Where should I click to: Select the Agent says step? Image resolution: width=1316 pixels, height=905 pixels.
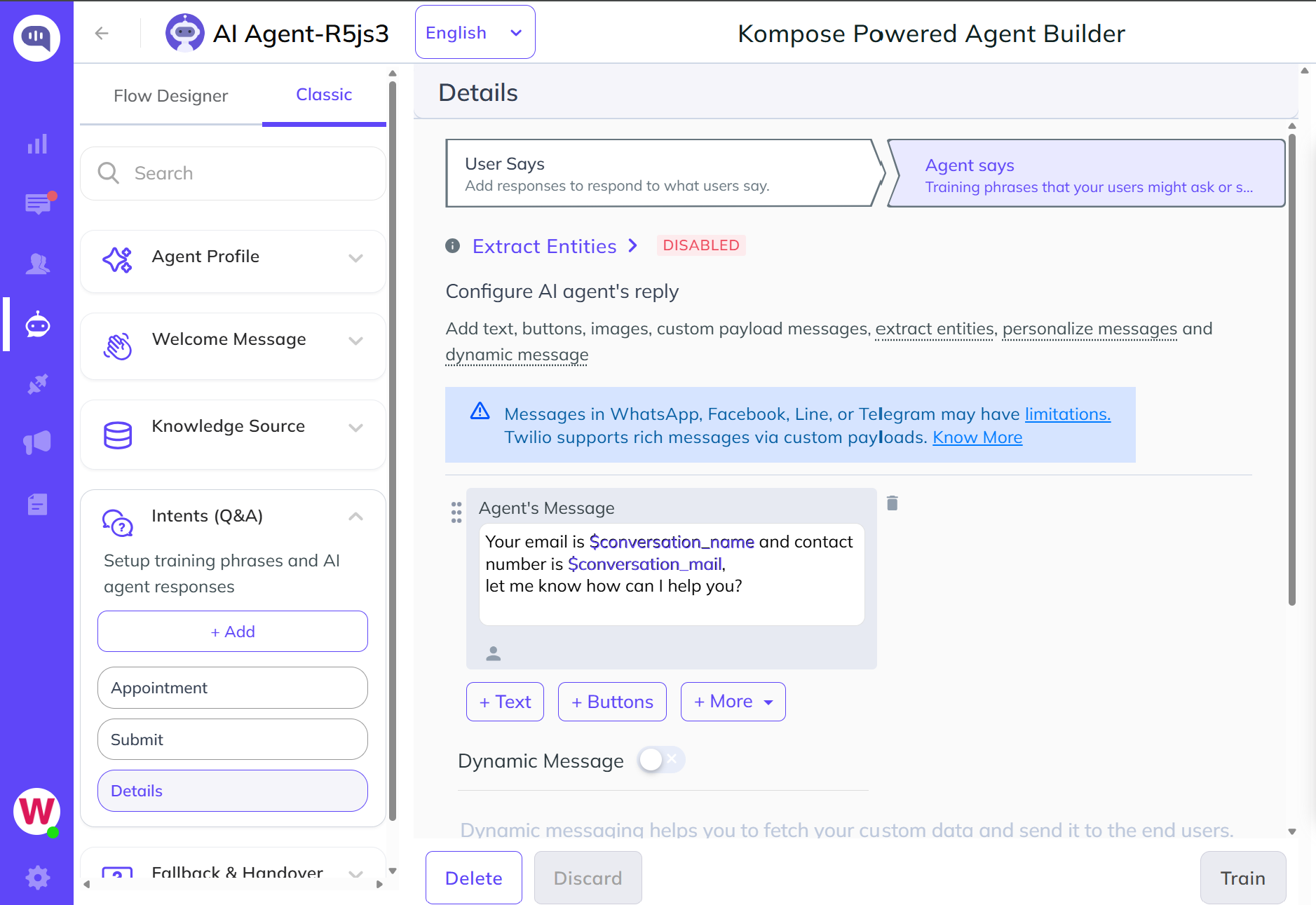[x=1087, y=173]
